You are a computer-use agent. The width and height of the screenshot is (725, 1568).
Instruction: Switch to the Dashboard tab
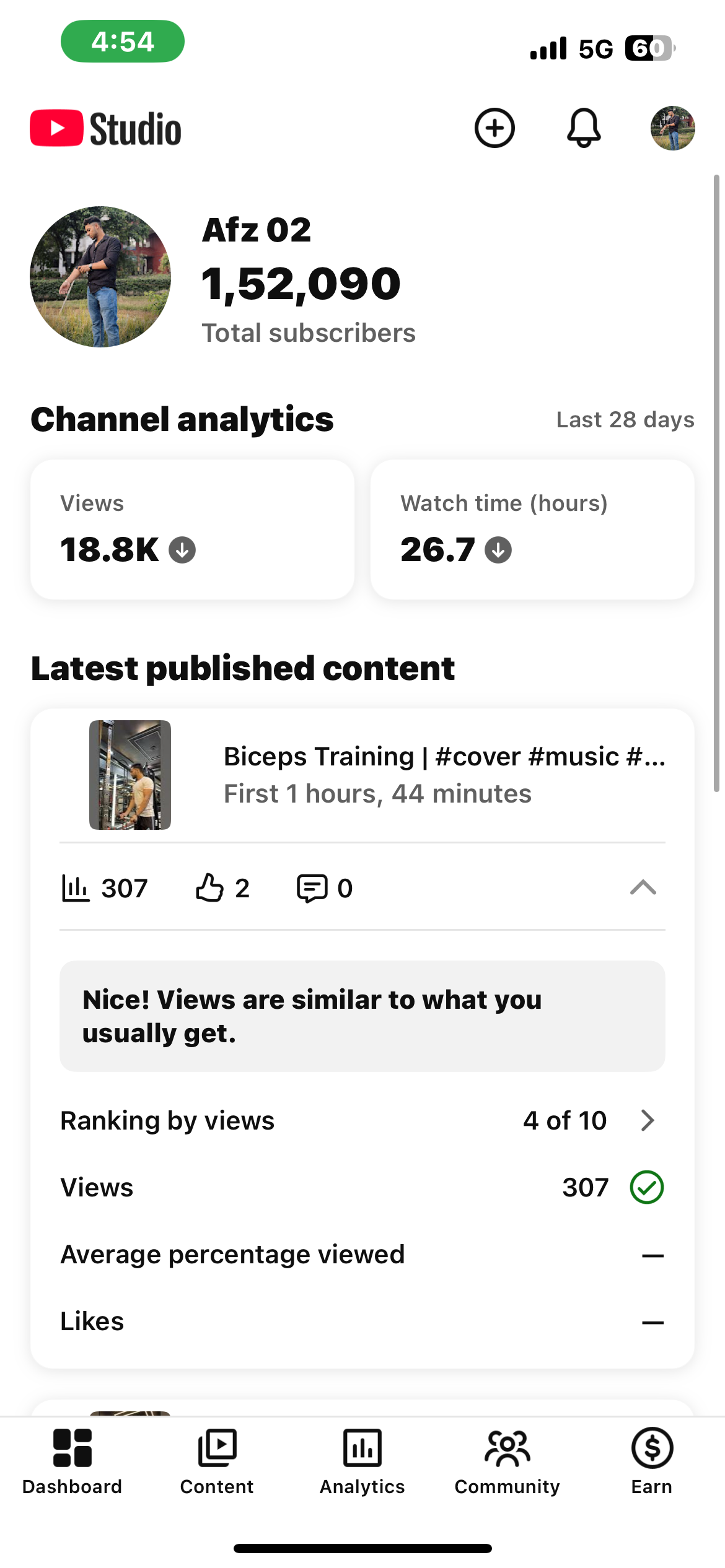(72, 1459)
